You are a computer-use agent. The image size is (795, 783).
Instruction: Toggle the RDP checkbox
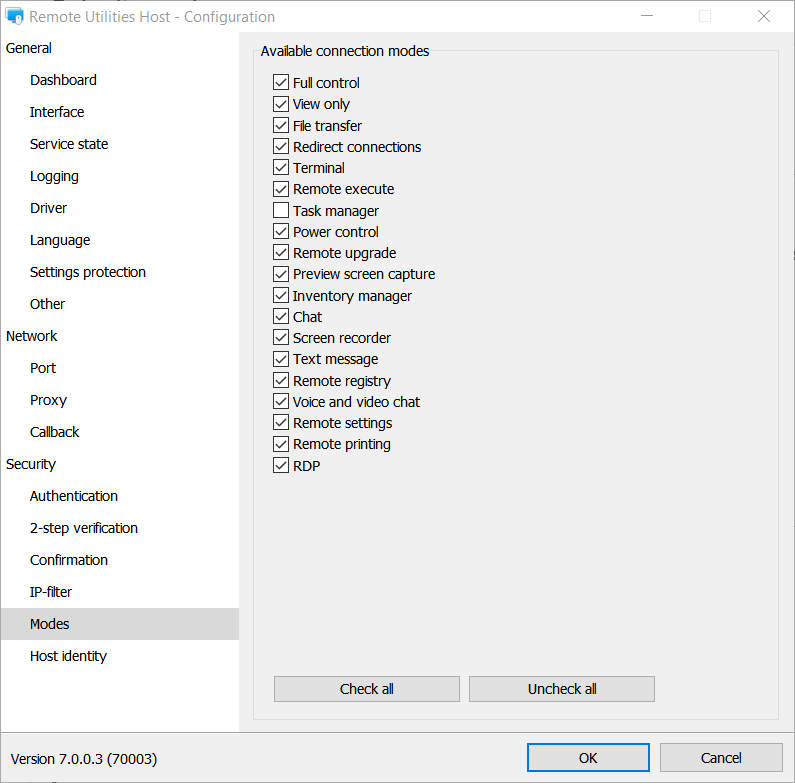pyautogui.click(x=281, y=466)
